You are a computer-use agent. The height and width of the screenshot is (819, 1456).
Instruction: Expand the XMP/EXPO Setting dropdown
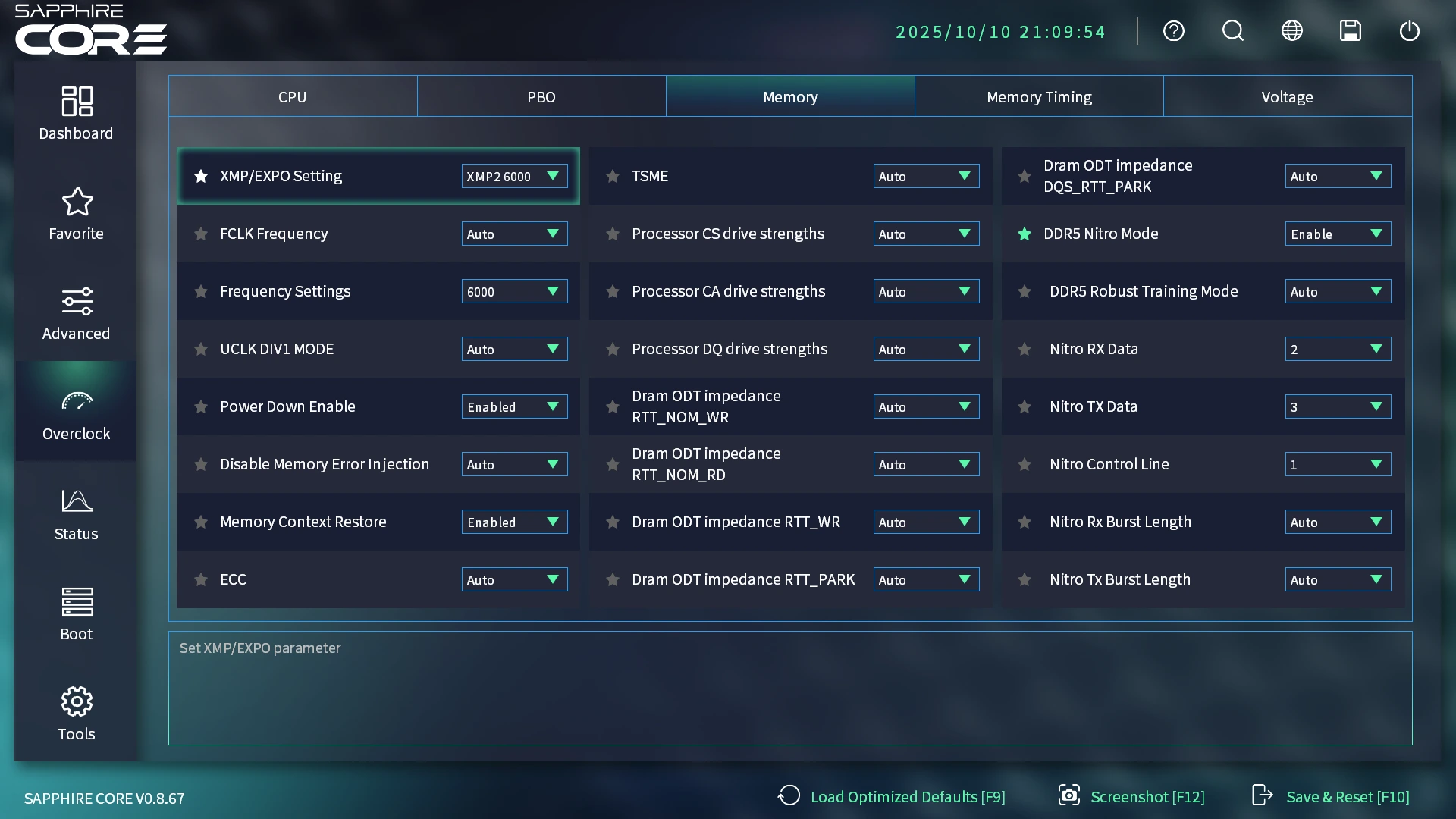514,176
